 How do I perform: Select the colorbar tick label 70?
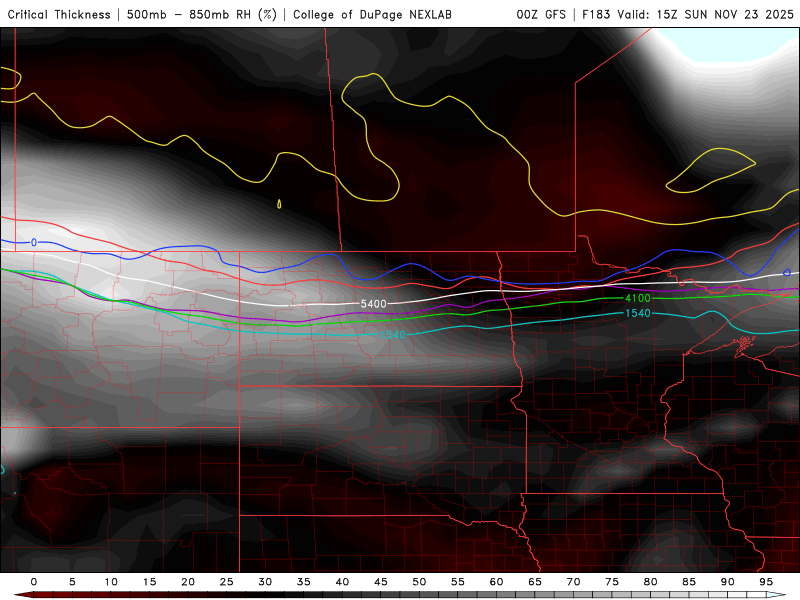coord(573,582)
